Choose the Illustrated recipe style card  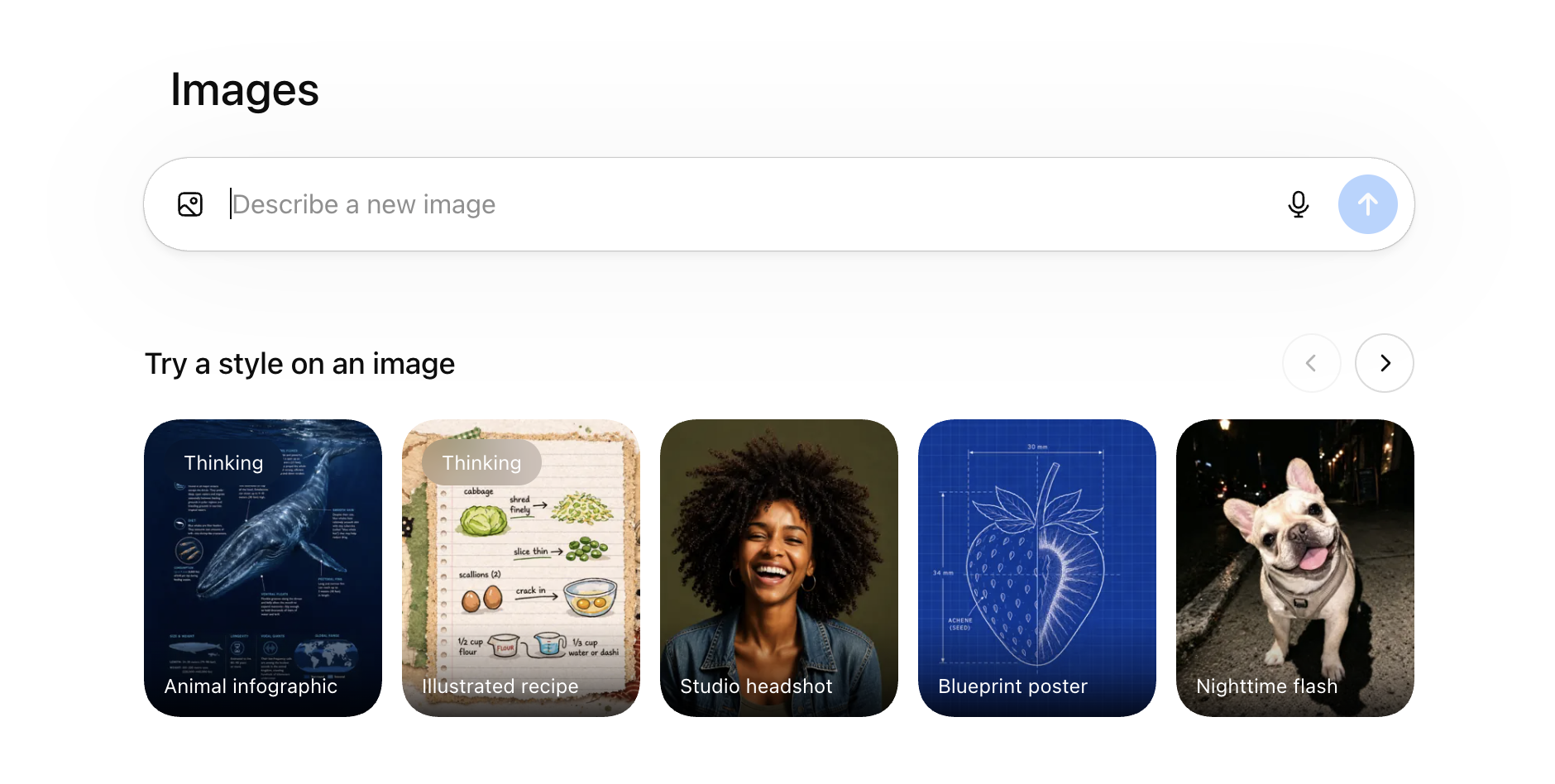(x=521, y=568)
